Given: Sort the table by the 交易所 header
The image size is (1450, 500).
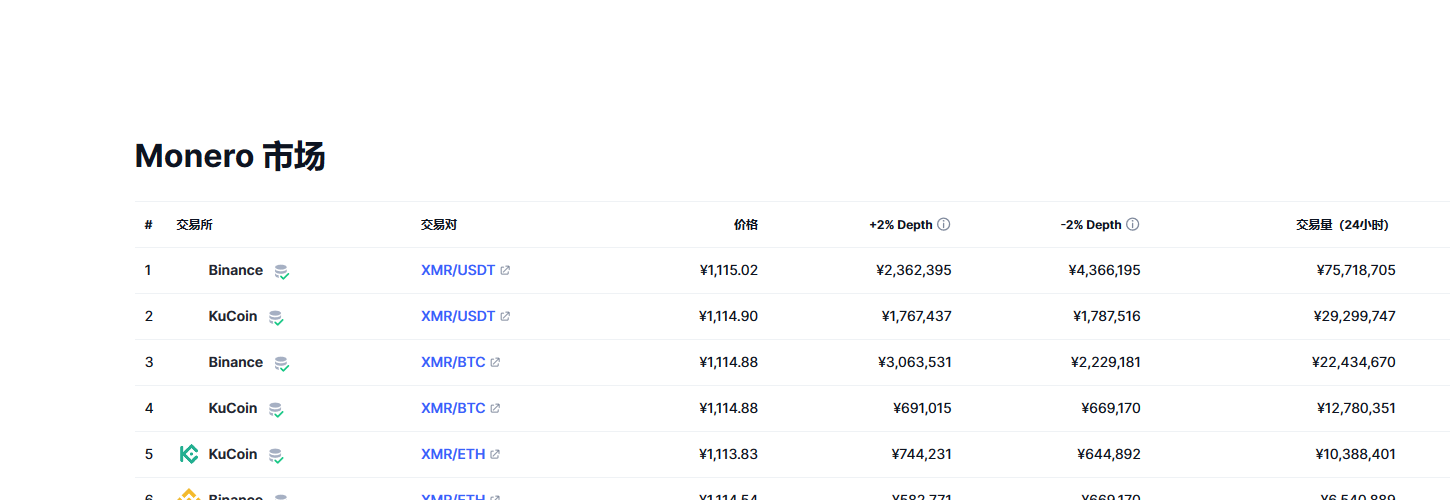Looking at the screenshot, I should (194, 225).
